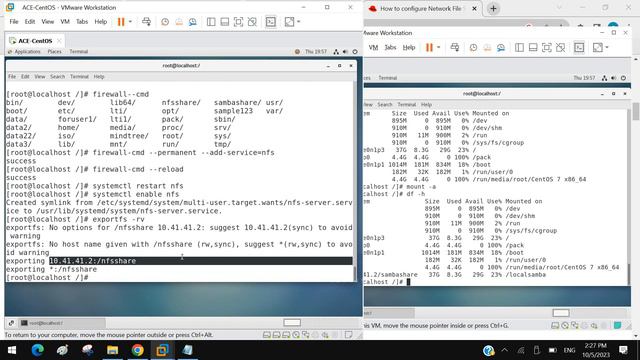Image resolution: width=640 pixels, height=360 pixels.
Task: Click Send Ctrl+Alt+Del icon in left VMware window
Action: 146,22
